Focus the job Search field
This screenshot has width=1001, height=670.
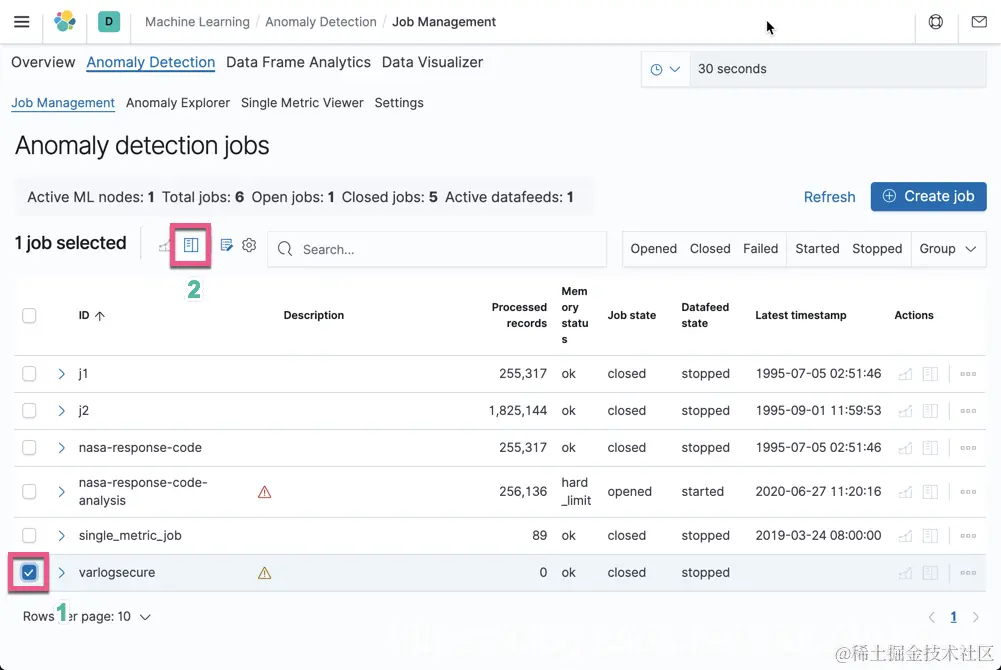pos(437,249)
